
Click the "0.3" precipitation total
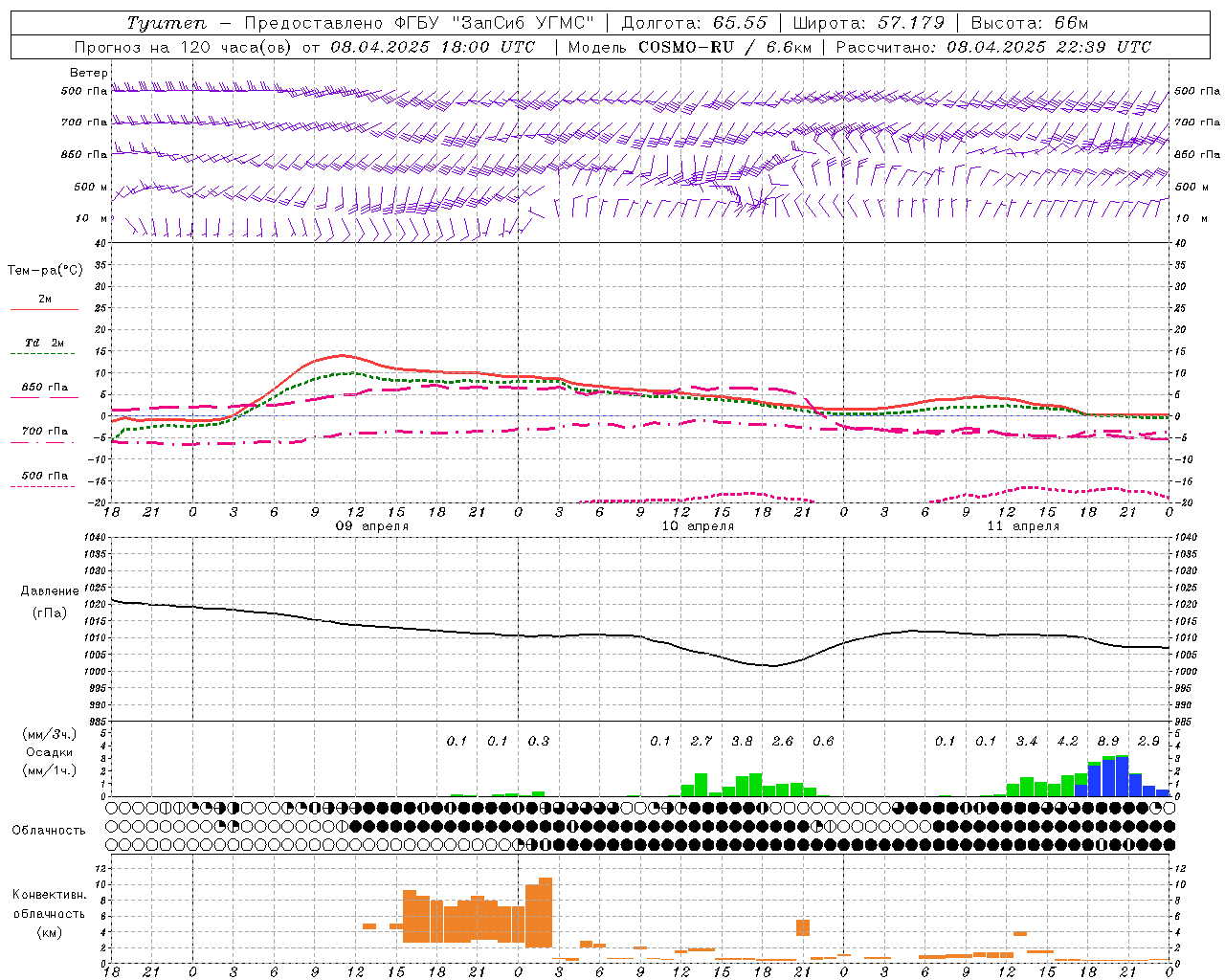coord(539,741)
